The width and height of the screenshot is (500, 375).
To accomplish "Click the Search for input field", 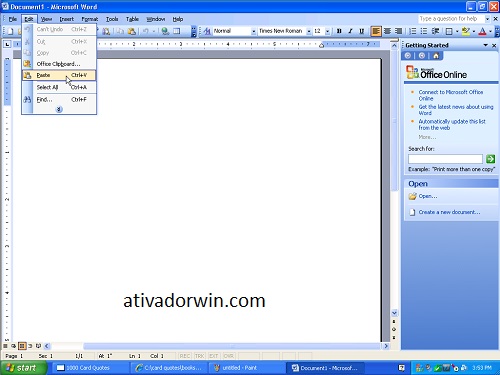I will tap(445, 159).
